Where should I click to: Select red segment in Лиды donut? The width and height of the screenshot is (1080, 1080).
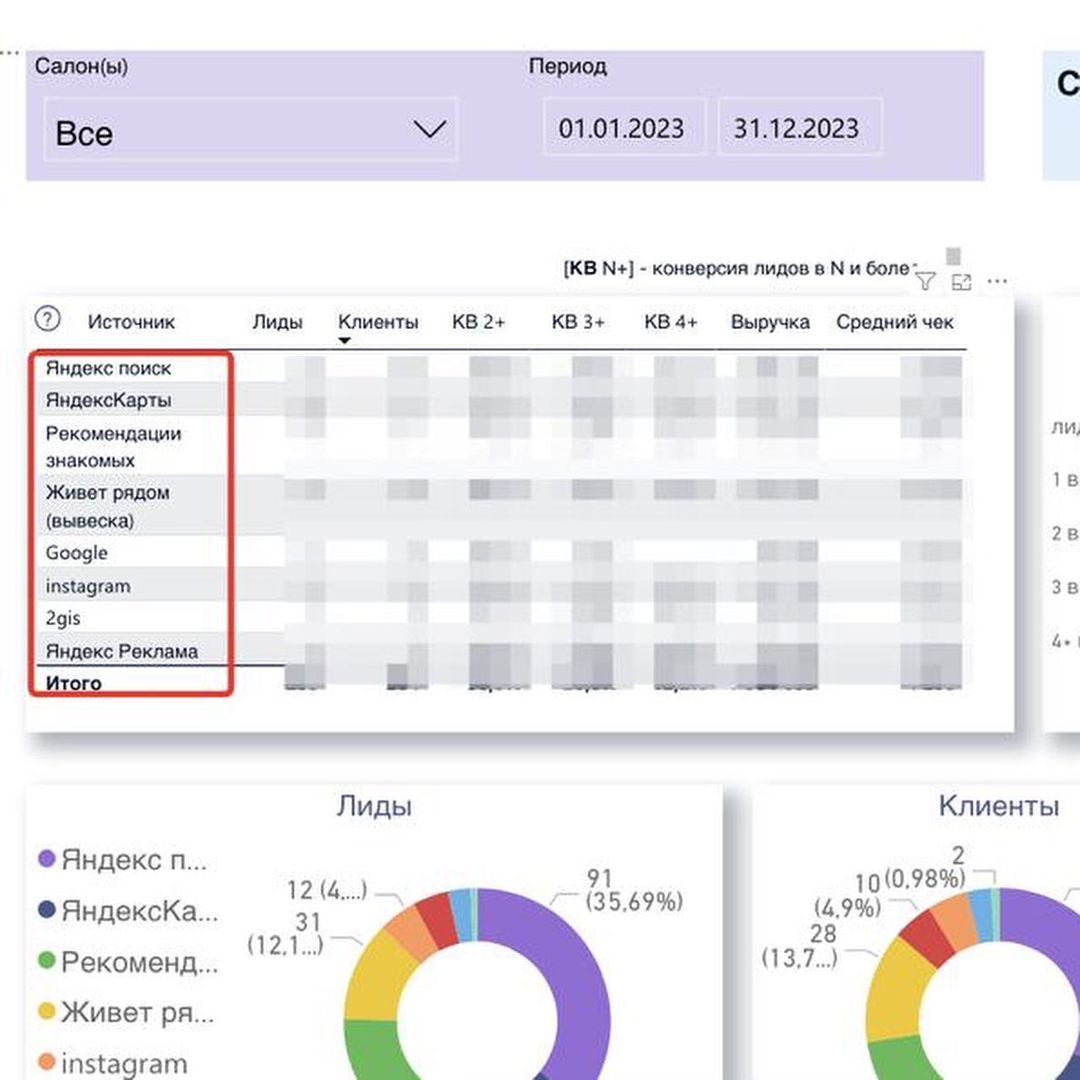437,920
